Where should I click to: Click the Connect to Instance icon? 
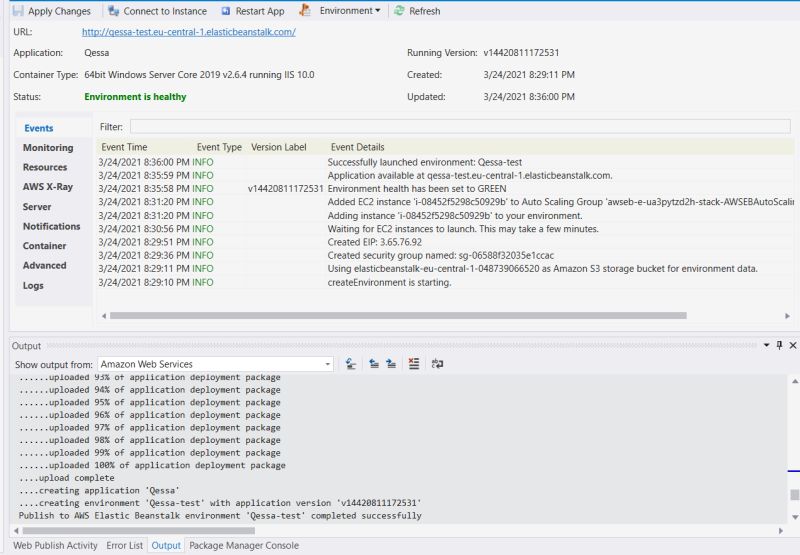pyautogui.click(x=114, y=11)
